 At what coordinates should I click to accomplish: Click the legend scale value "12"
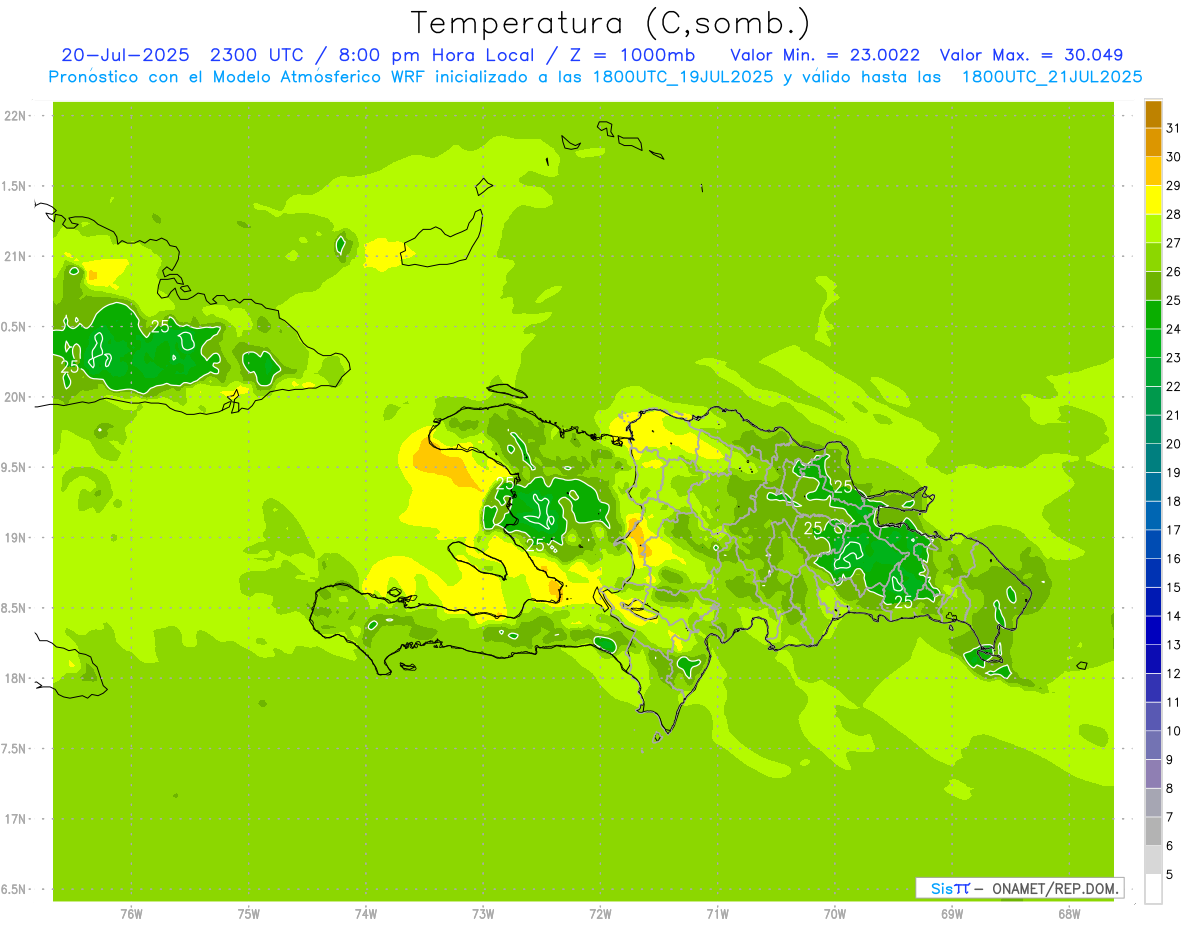(x=1174, y=674)
